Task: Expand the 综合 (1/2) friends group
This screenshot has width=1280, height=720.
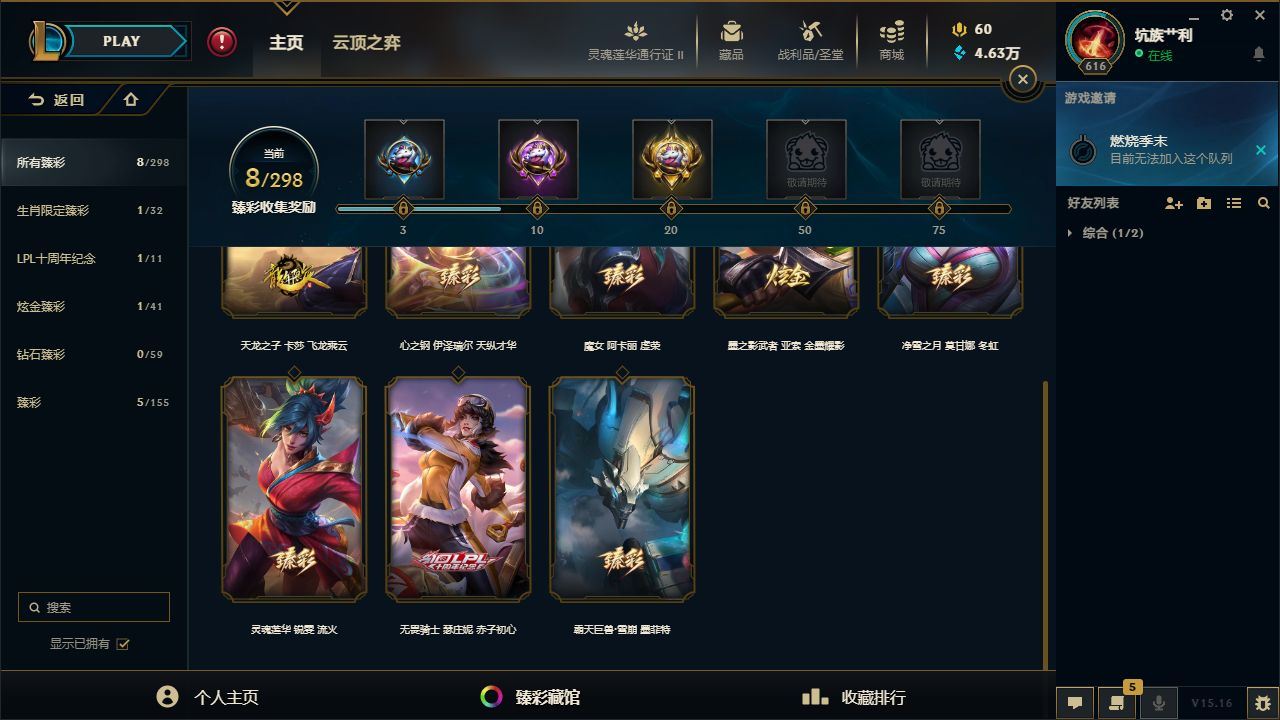Action: [x=1104, y=233]
